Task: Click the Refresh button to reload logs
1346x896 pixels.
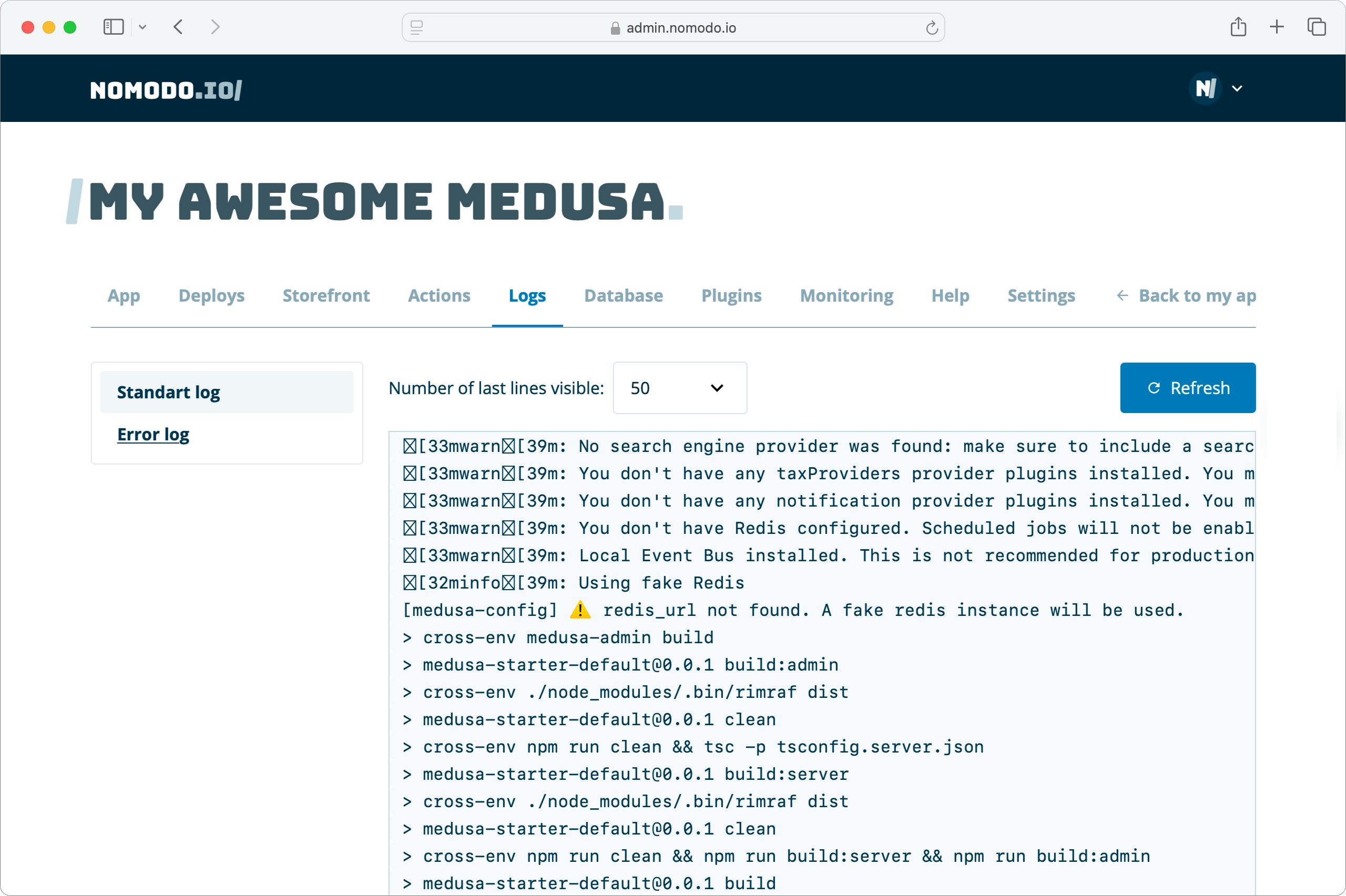Action: [1188, 388]
